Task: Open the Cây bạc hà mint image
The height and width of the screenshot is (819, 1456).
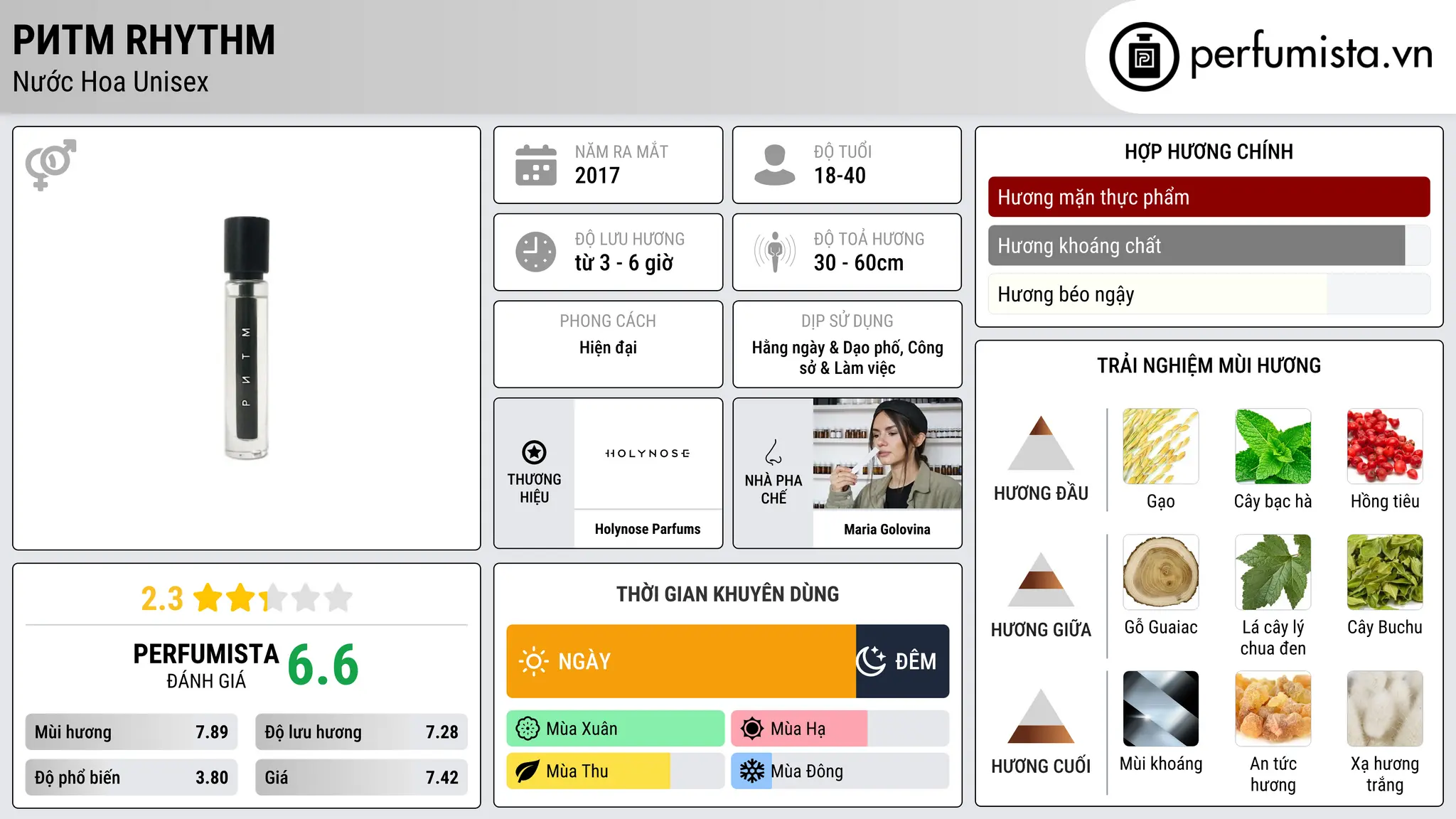Action: coord(1273,446)
